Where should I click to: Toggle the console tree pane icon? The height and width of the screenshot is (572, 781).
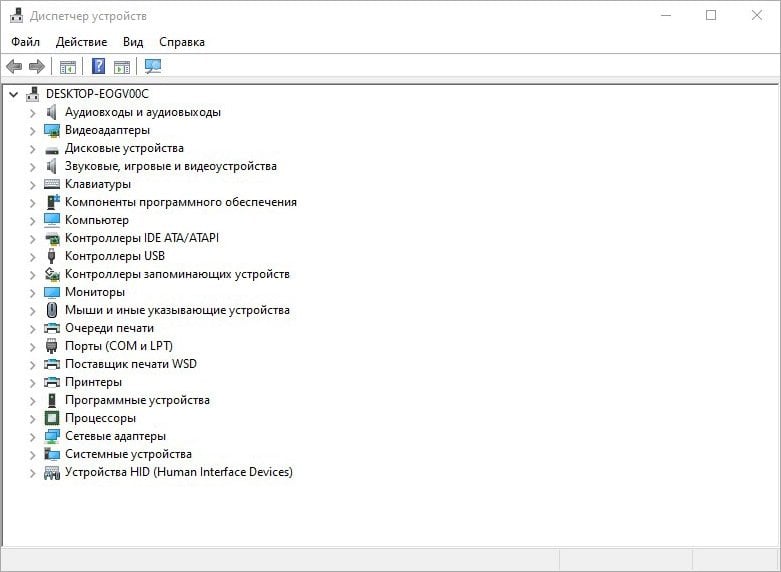click(68, 67)
